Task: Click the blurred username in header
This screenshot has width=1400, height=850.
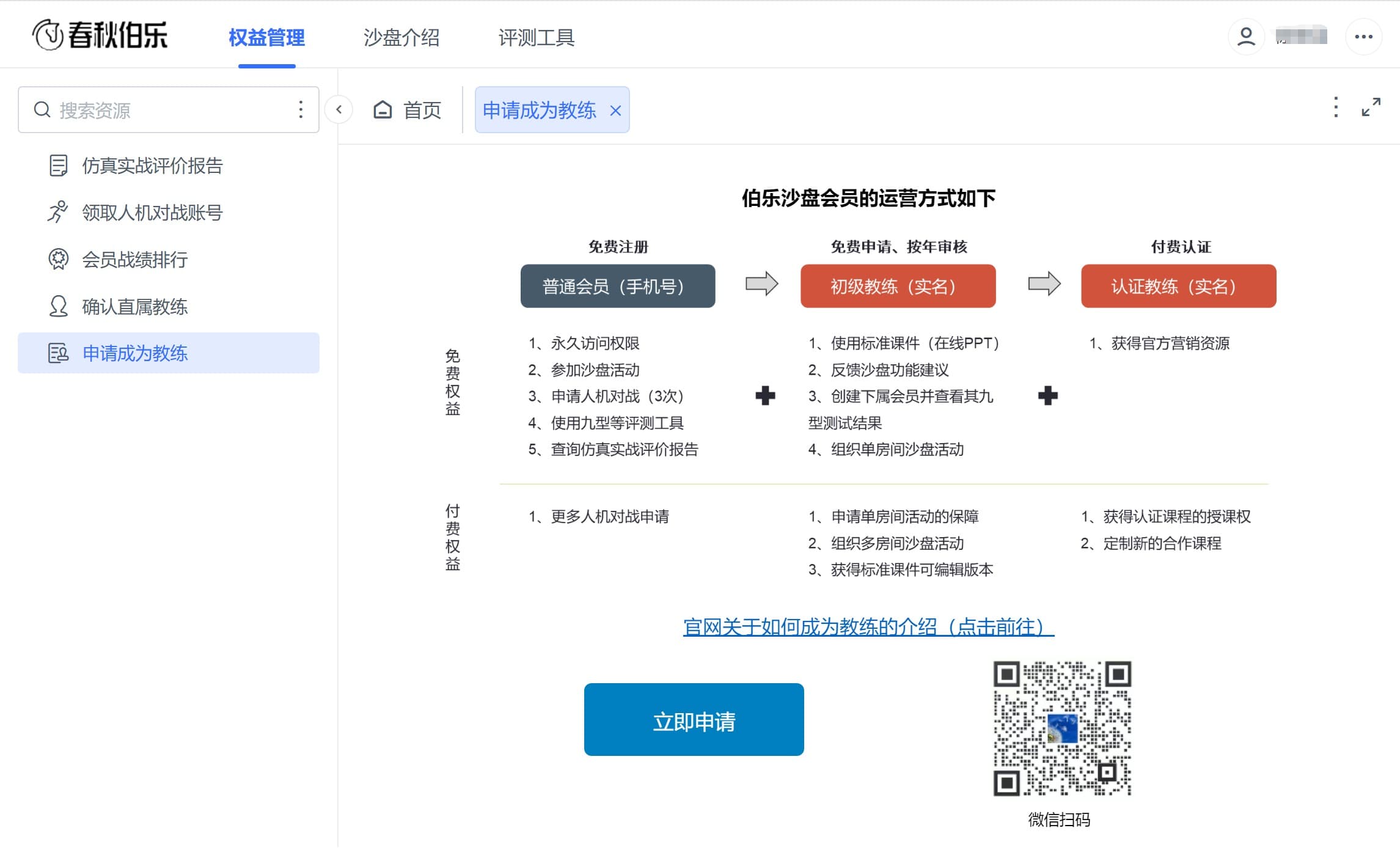Action: [1301, 37]
